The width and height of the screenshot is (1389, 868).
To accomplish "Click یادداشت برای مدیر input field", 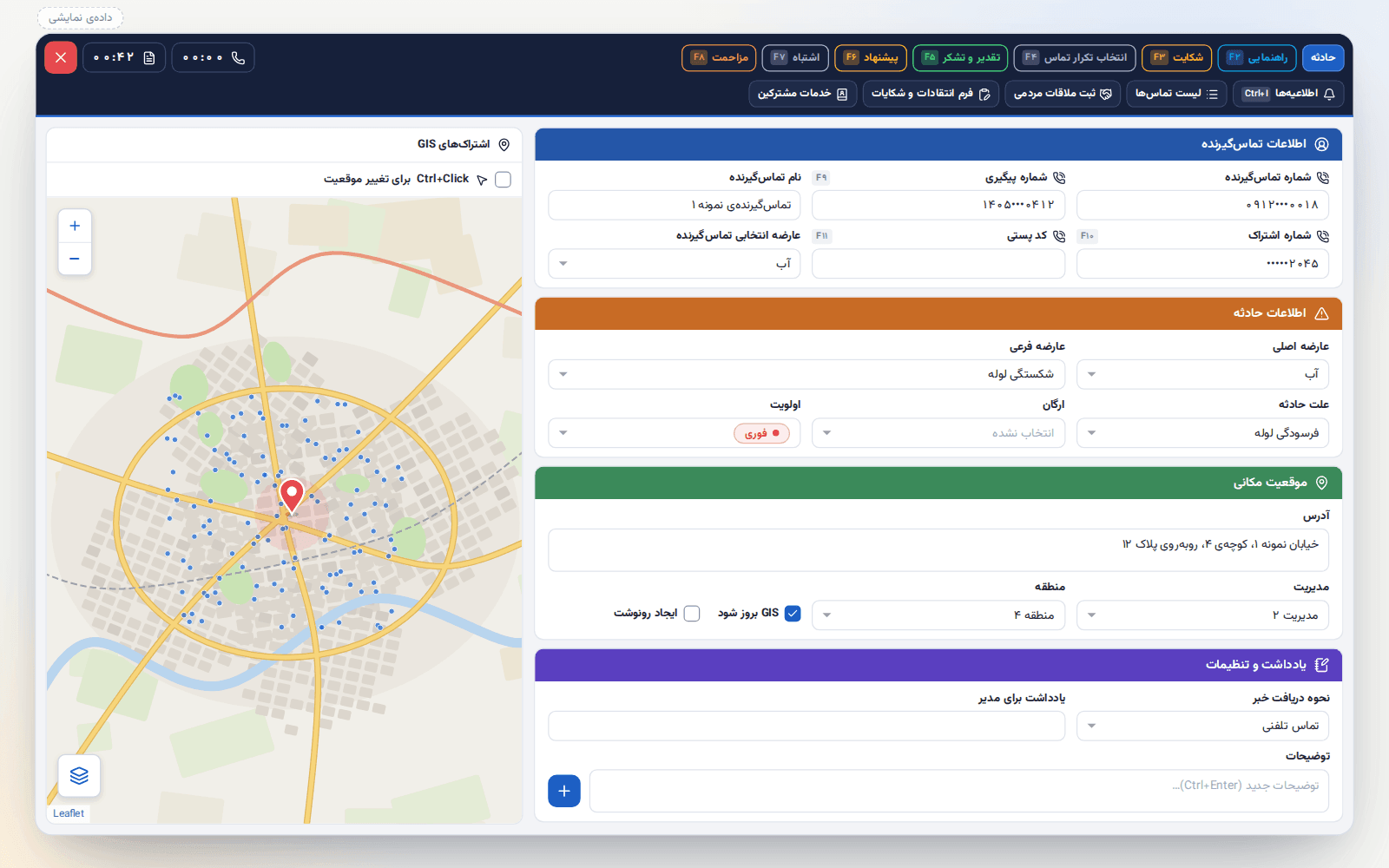I will pyautogui.click(x=806, y=726).
